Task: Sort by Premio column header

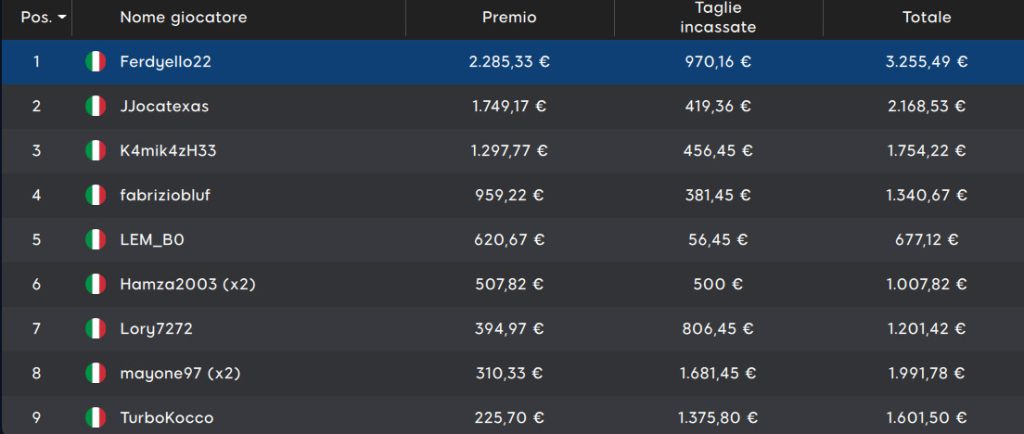Action: click(509, 18)
